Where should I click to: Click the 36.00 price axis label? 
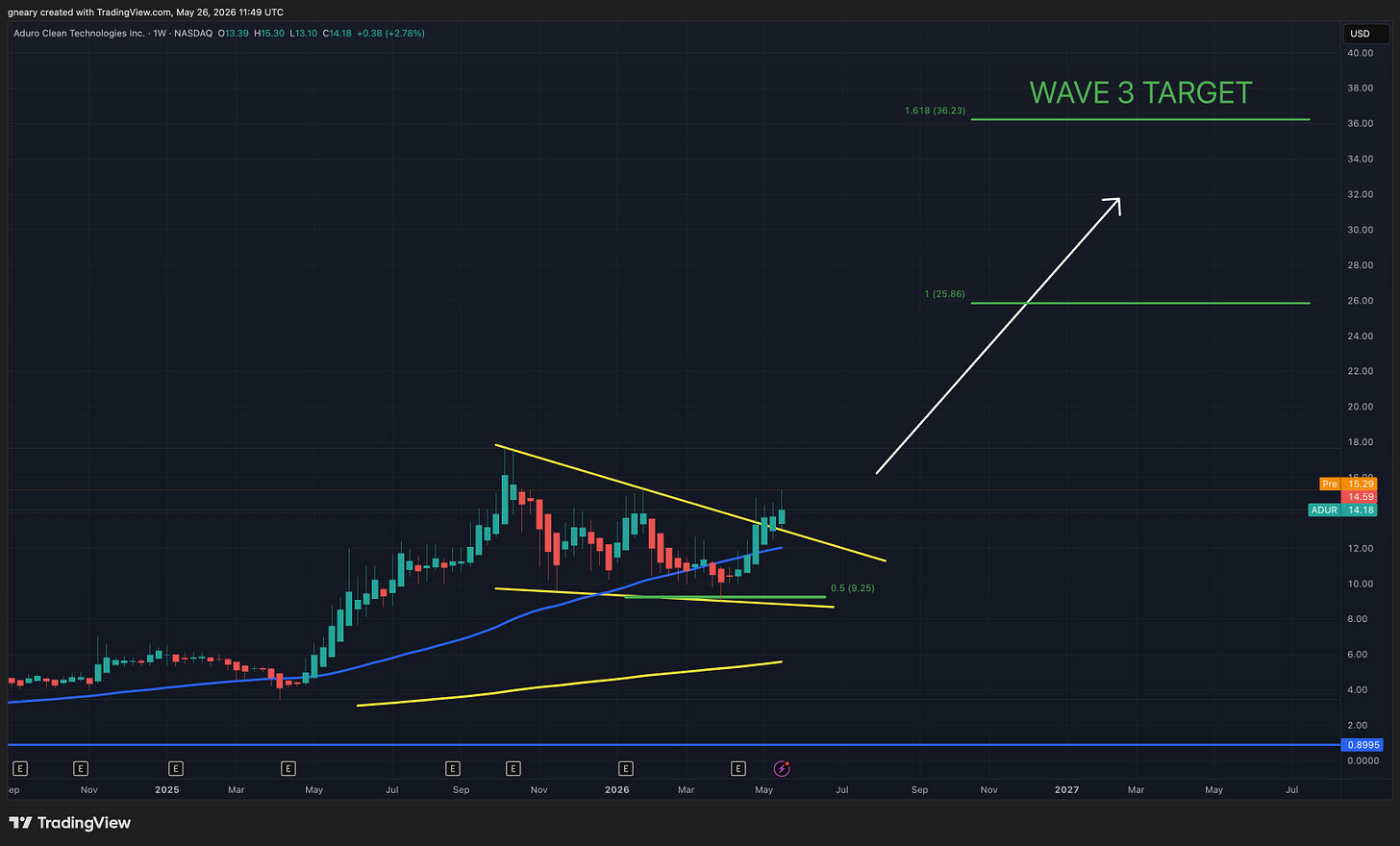(1360, 124)
